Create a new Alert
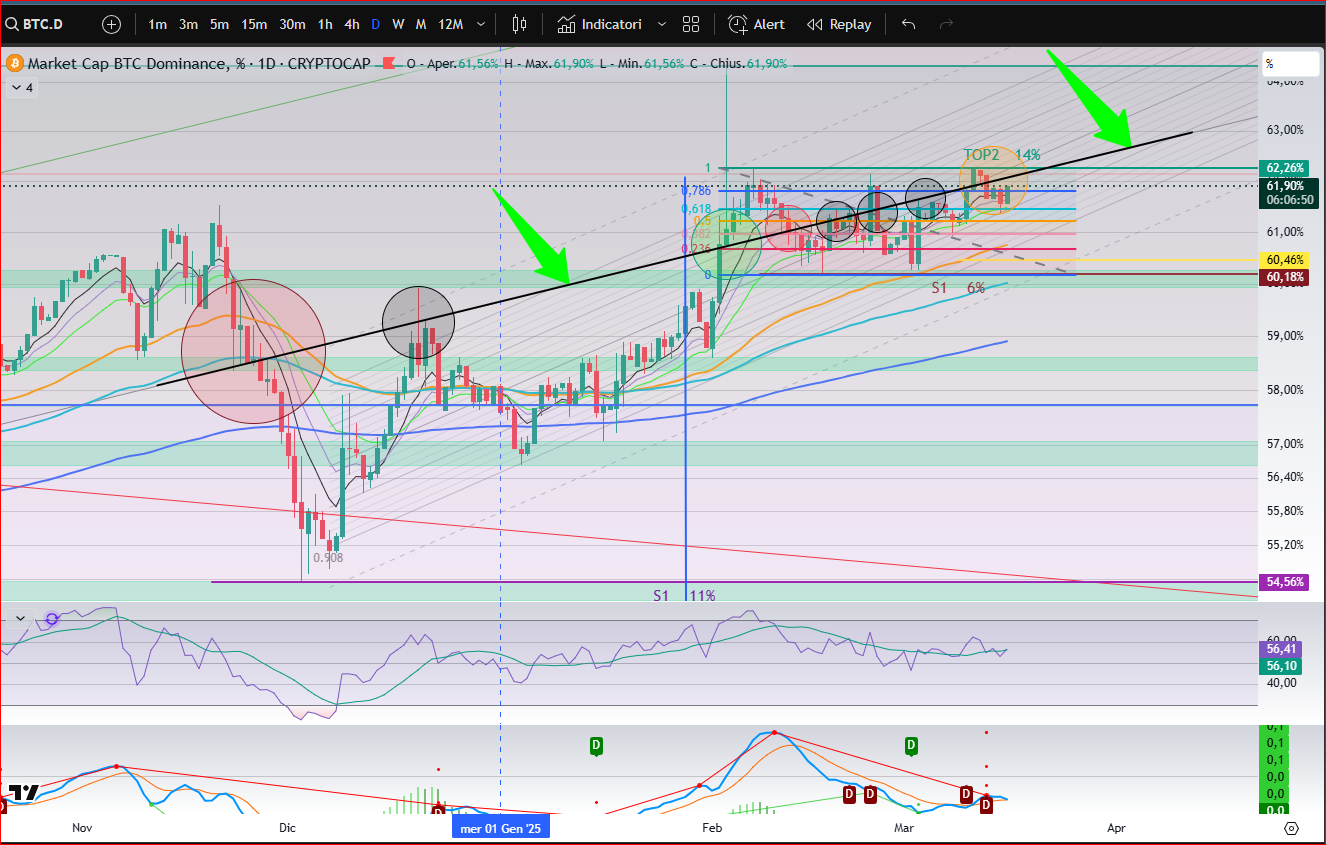1326x845 pixels. coord(757,24)
